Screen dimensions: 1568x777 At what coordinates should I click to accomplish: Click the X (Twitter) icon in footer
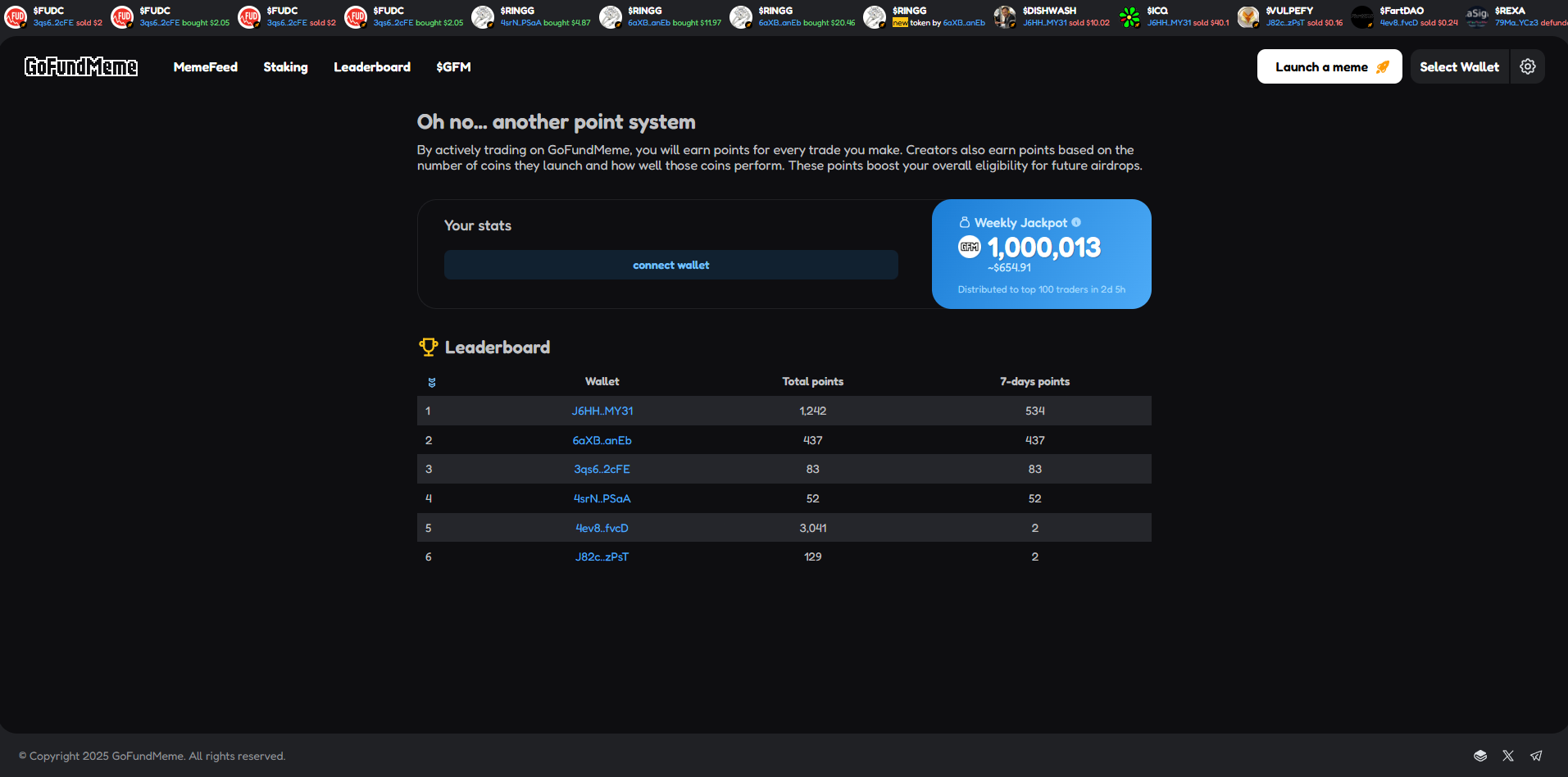tap(1508, 756)
